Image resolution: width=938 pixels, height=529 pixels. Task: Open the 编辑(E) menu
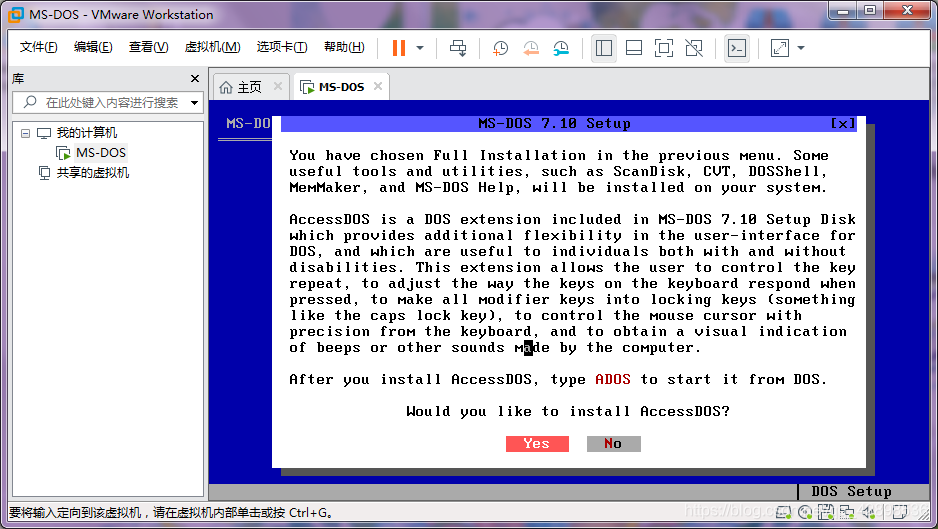tap(93, 47)
